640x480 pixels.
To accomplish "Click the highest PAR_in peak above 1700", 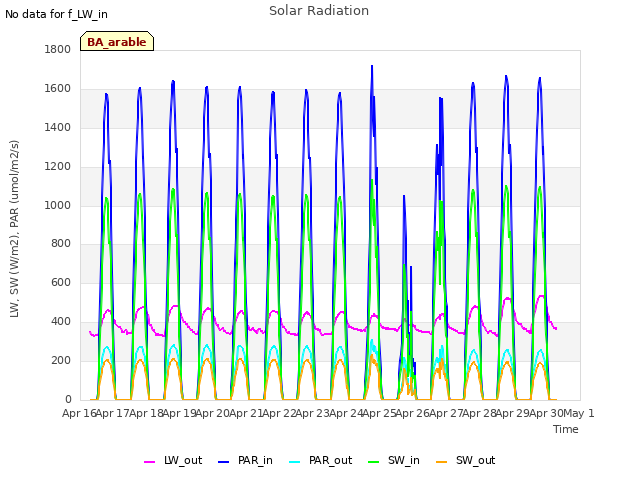I will click(x=372, y=67).
